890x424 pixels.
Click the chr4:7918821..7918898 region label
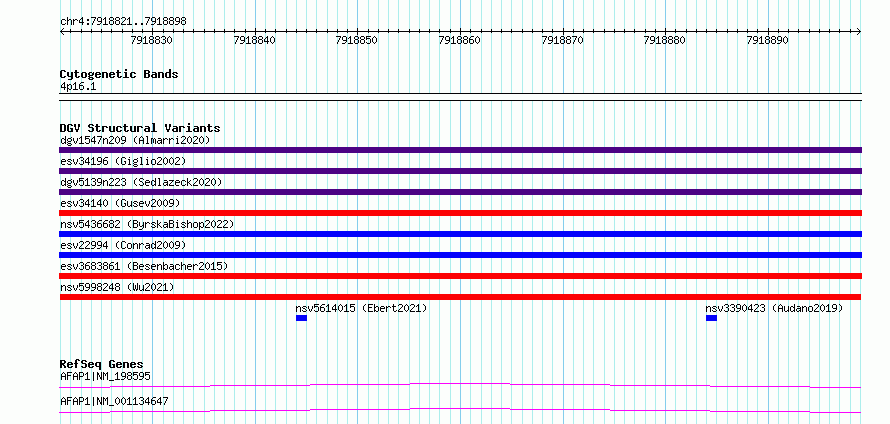point(123,21)
